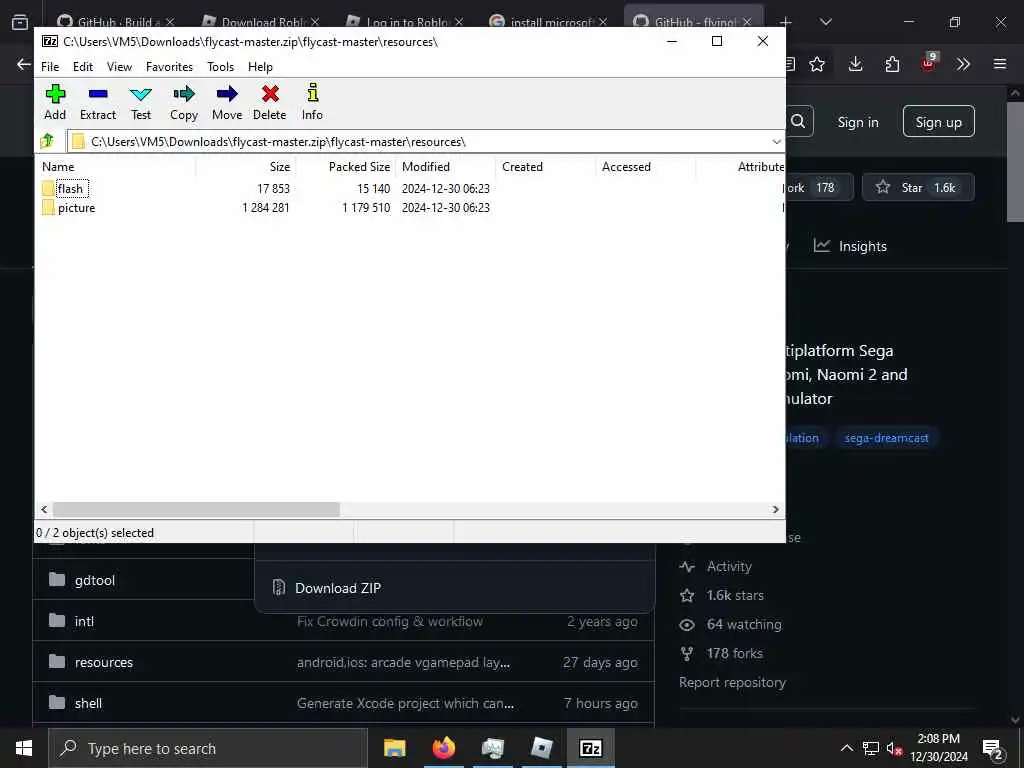Sort by the Name column header
This screenshot has width=1024, height=768.
116,167
